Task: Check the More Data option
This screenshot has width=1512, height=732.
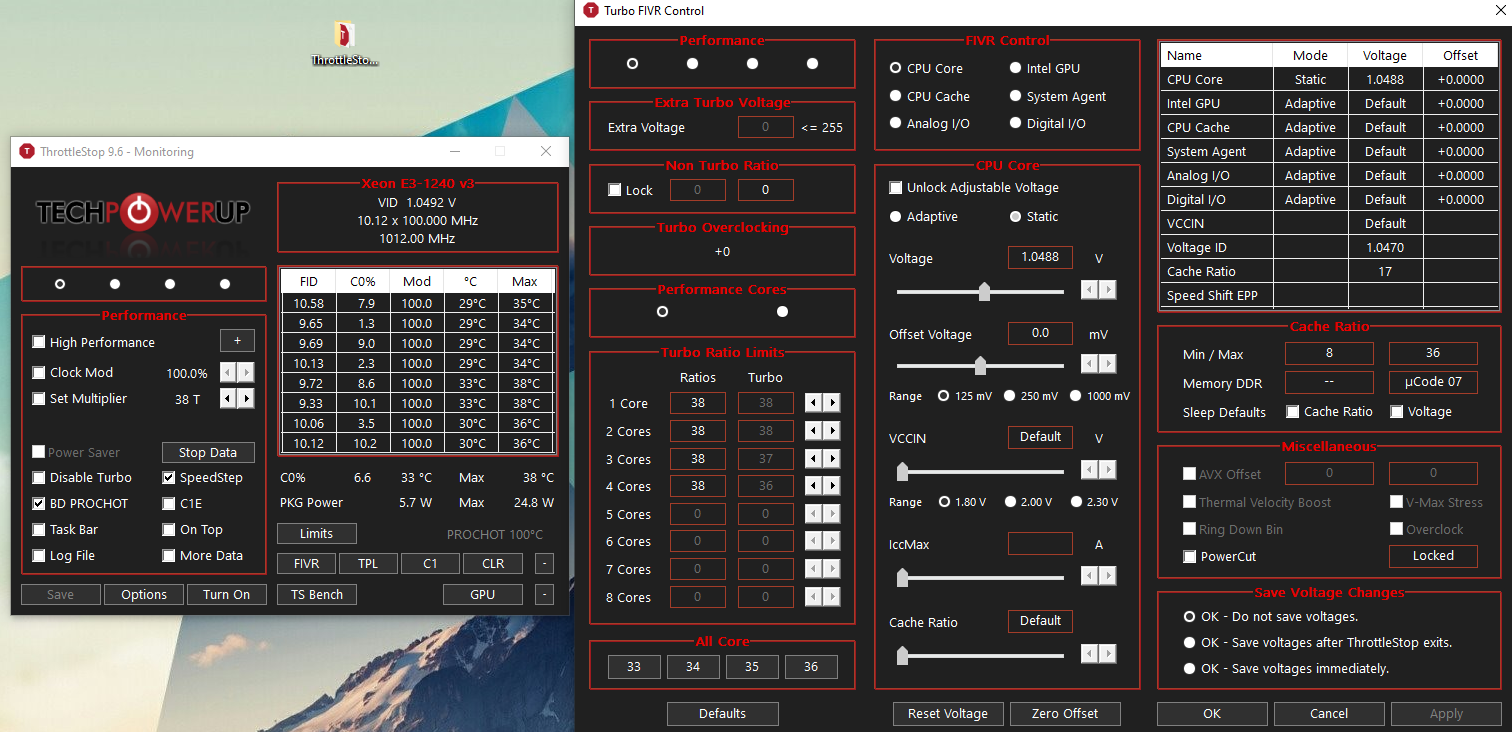Action: point(169,556)
